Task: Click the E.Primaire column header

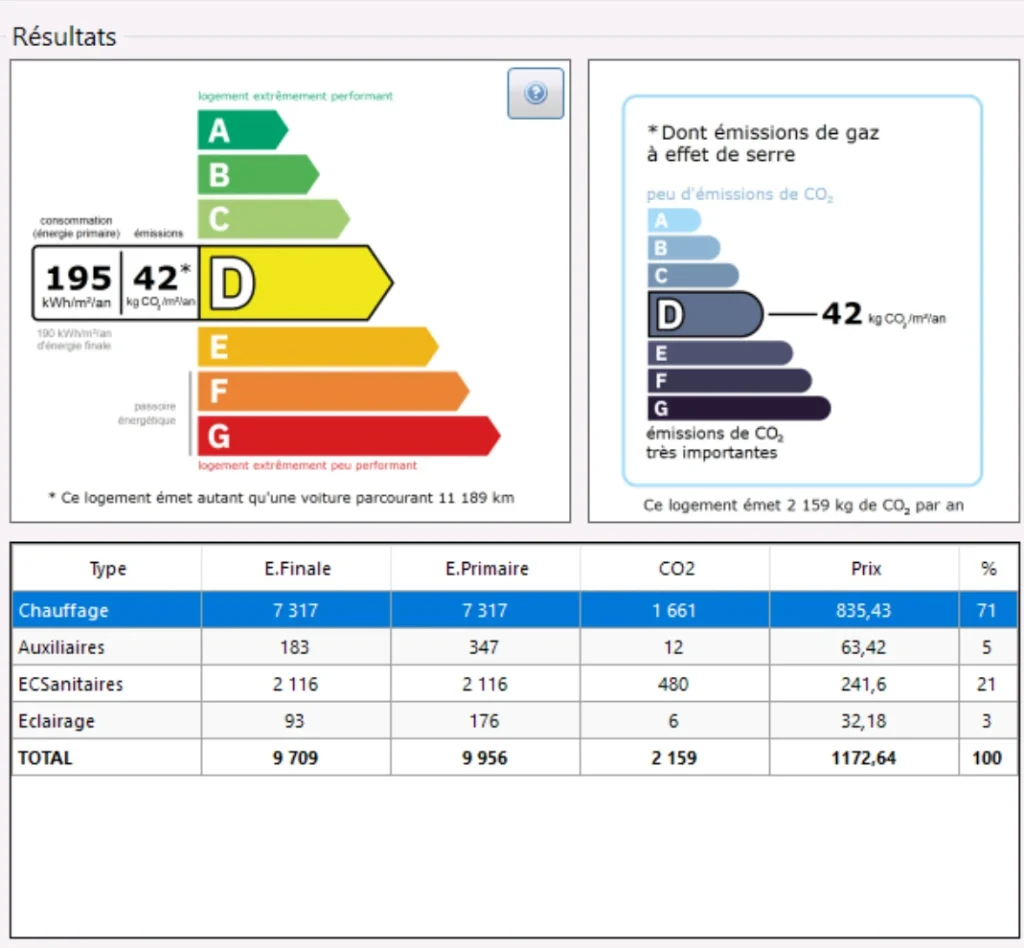Action: (486, 569)
